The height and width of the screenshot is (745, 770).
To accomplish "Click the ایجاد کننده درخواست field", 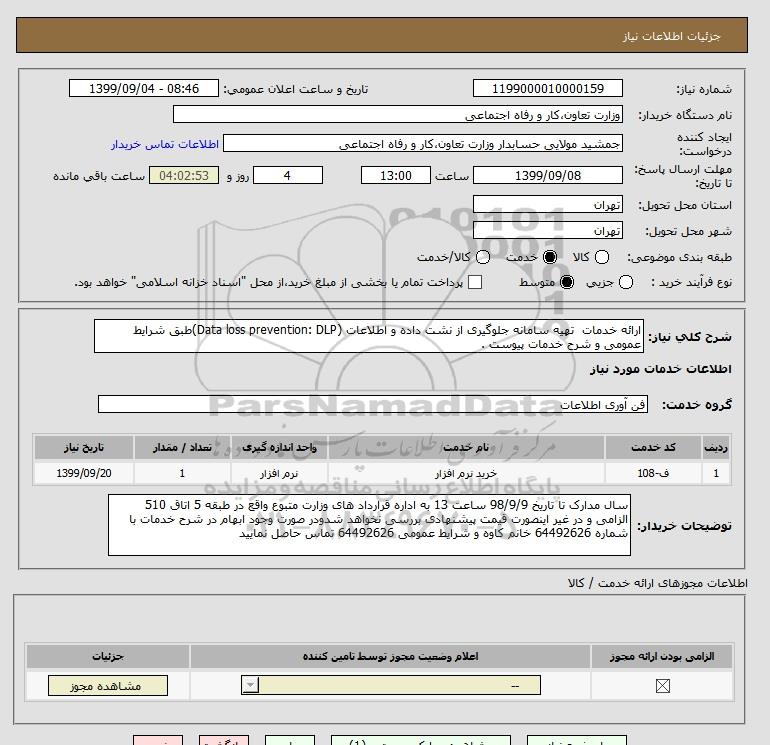I will coord(423,144).
